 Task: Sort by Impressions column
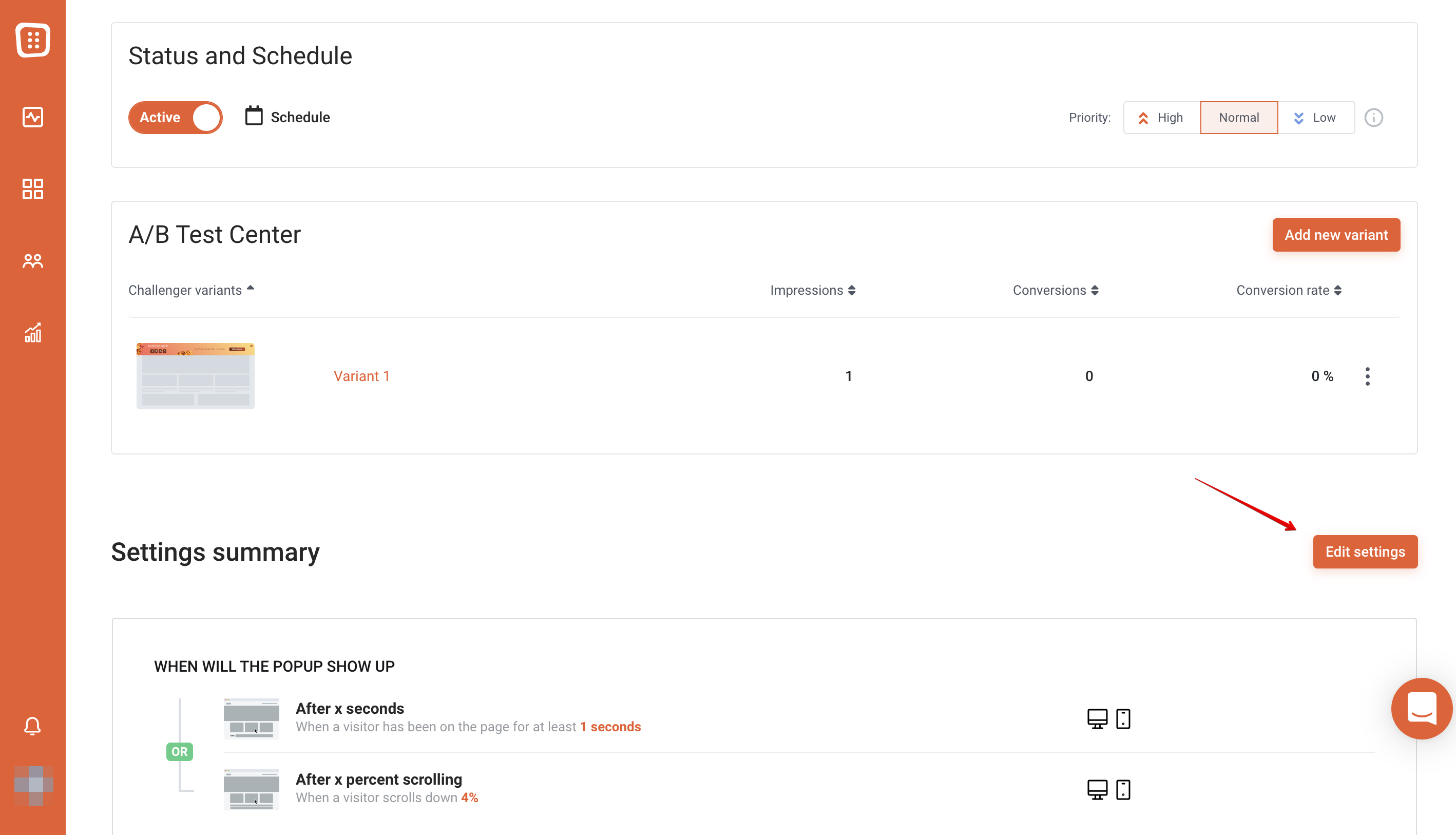813,290
